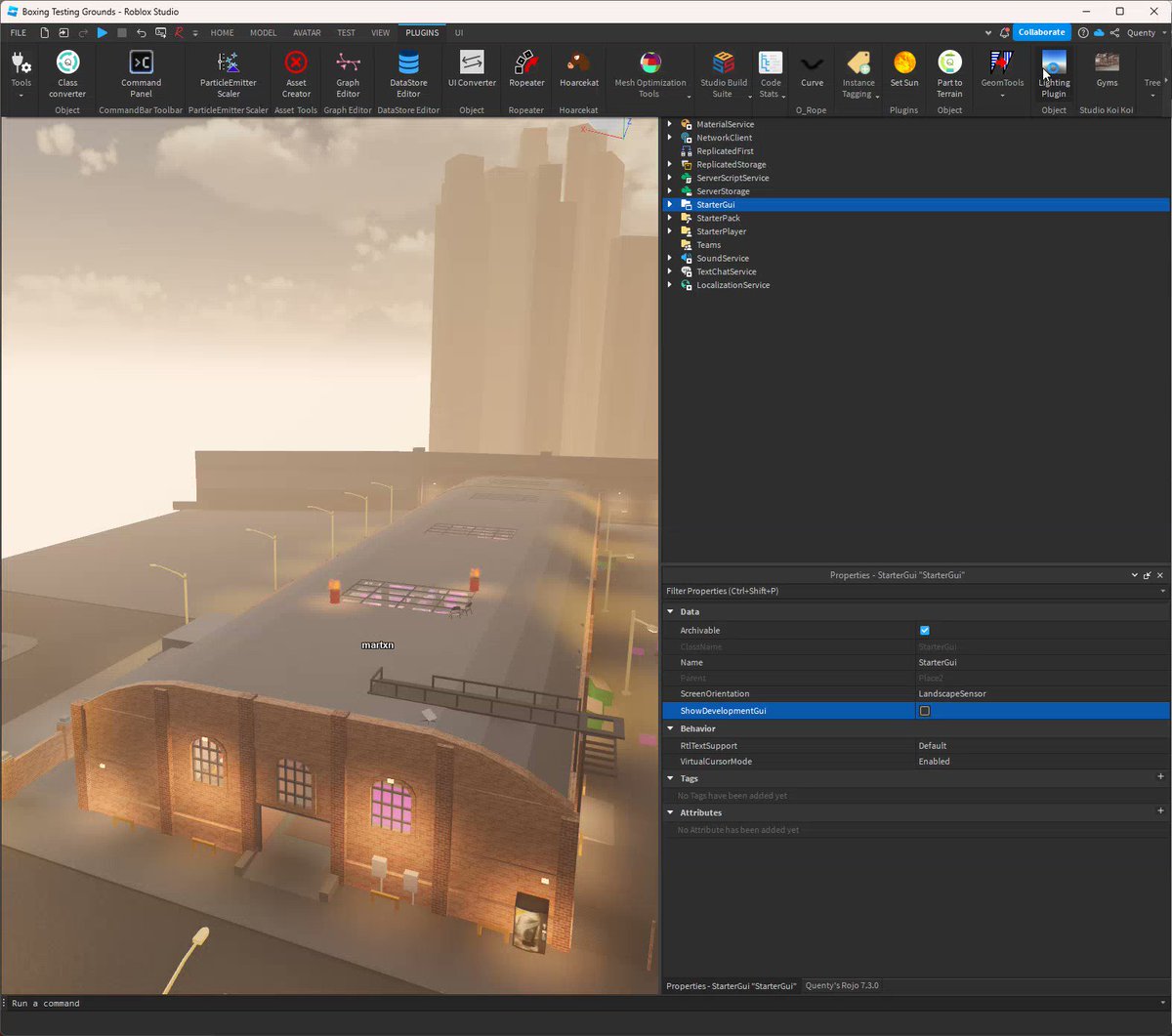1172x1036 pixels.
Task: Expand the ServerScriptService node
Action: pyautogui.click(x=670, y=178)
